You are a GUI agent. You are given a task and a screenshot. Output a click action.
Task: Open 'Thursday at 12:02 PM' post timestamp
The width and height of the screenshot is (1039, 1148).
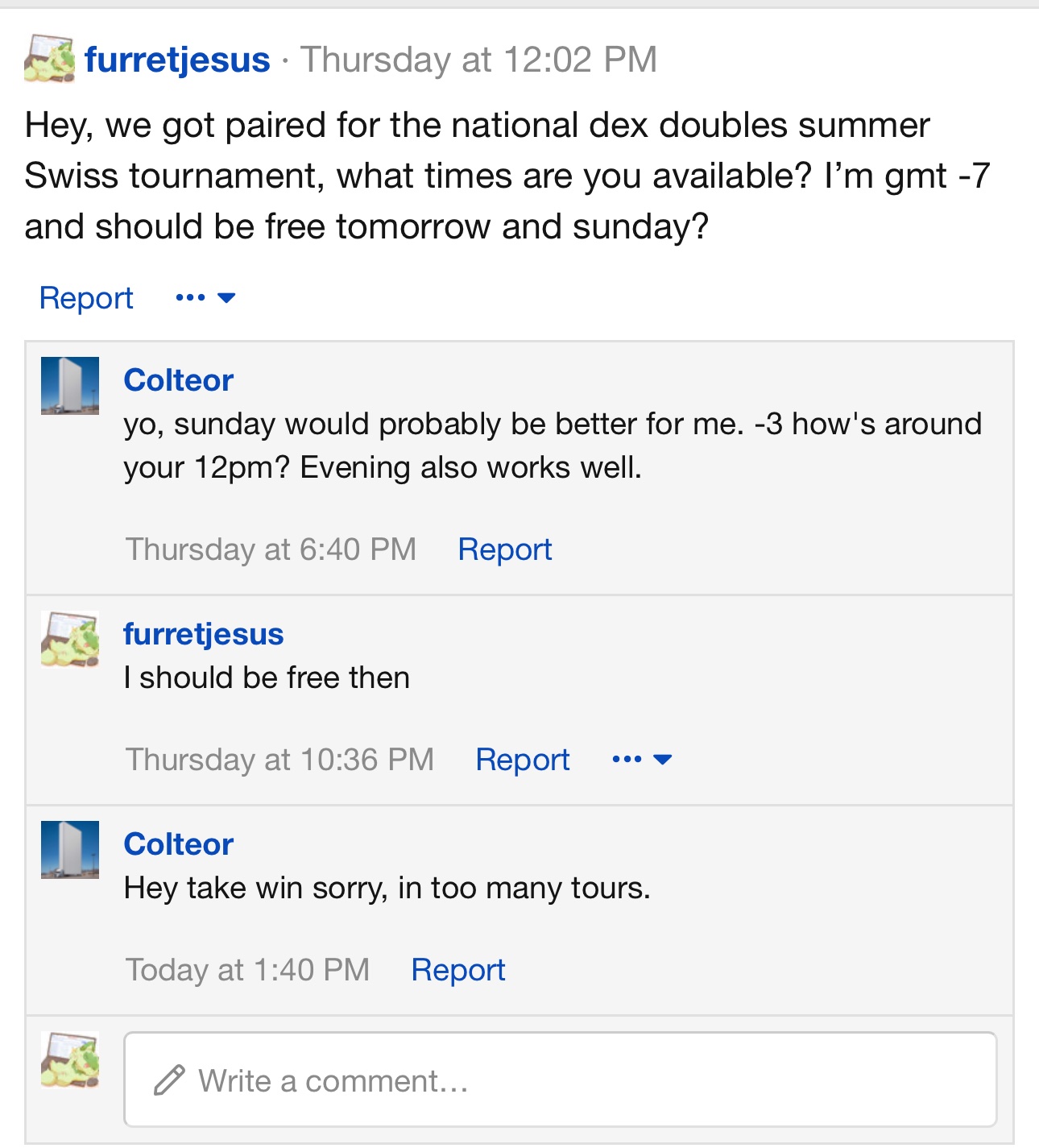click(479, 60)
